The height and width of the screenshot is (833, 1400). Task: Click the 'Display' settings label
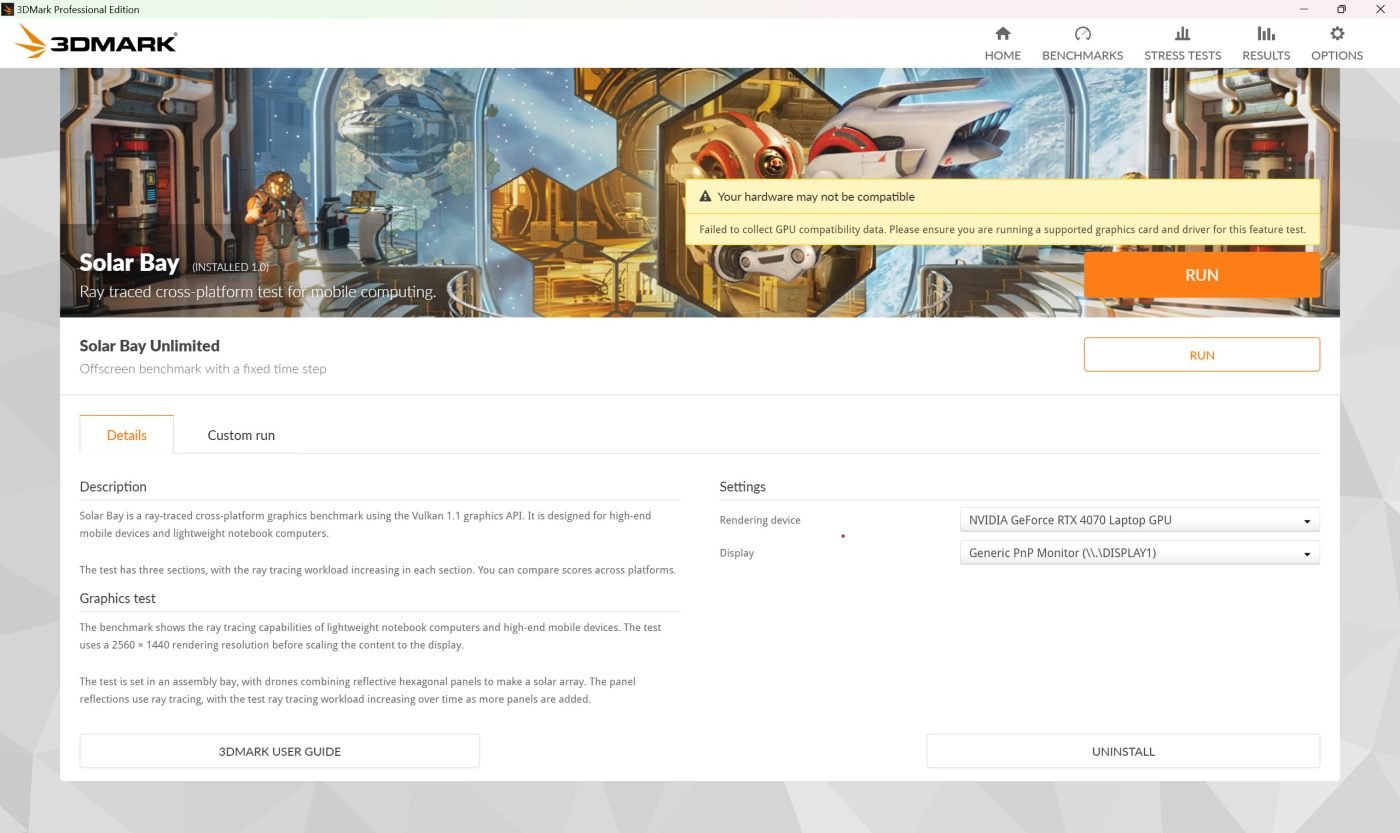coord(737,553)
